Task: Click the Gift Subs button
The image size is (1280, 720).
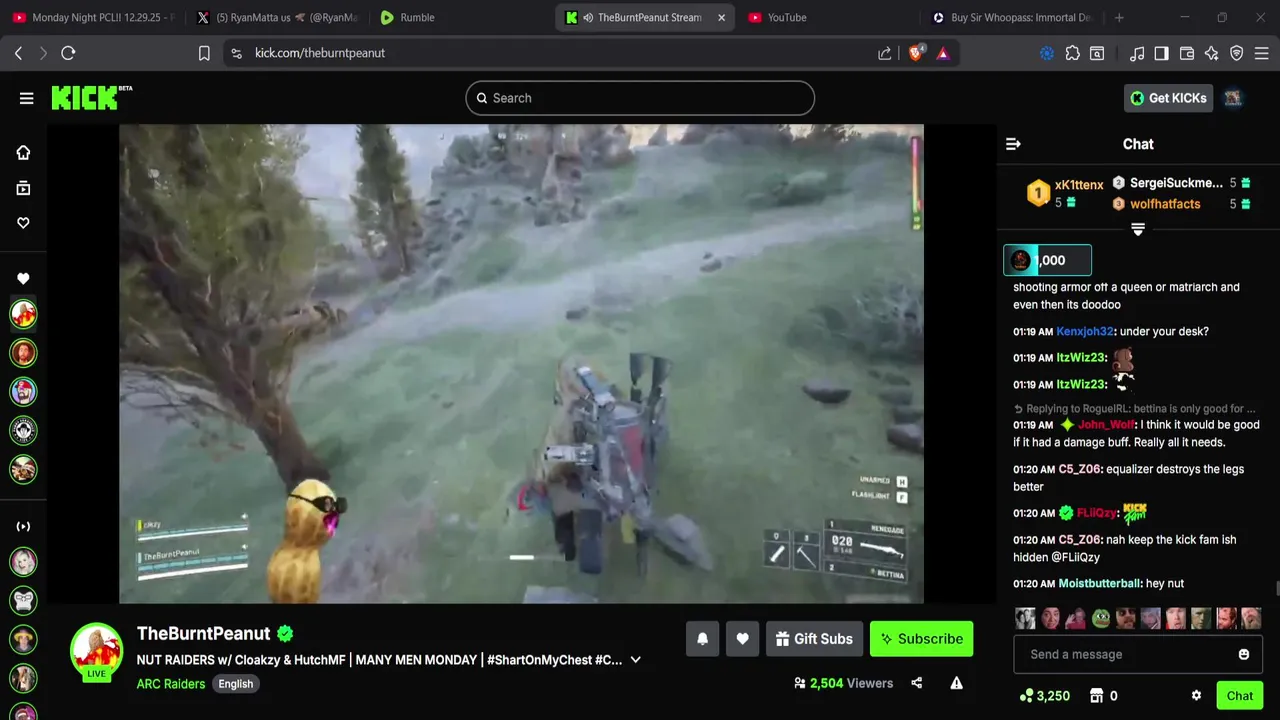Action: click(x=814, y=639)
